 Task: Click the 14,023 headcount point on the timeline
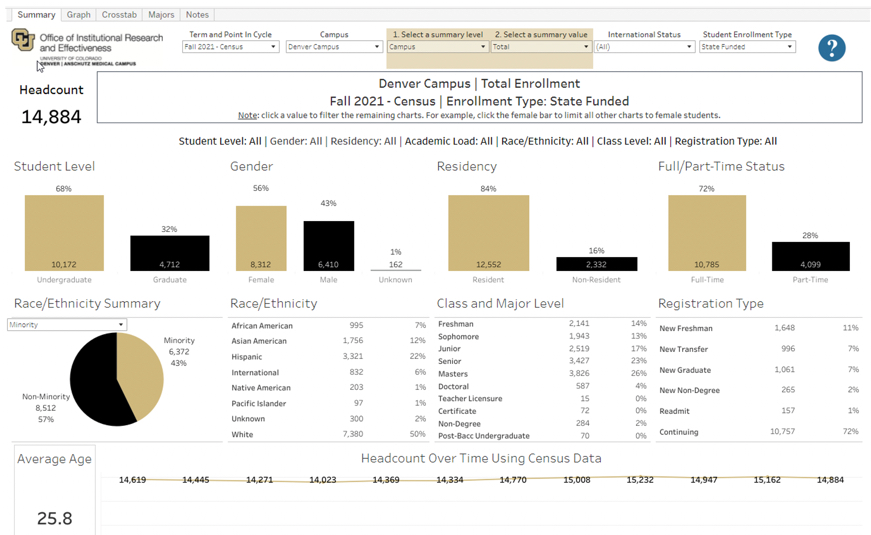click(323, 479)
